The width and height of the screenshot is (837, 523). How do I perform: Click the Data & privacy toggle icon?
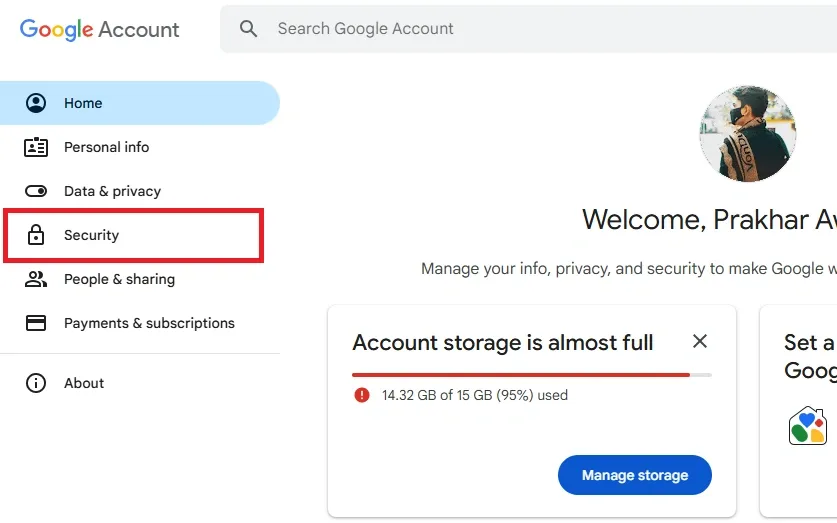click(36, 191)
